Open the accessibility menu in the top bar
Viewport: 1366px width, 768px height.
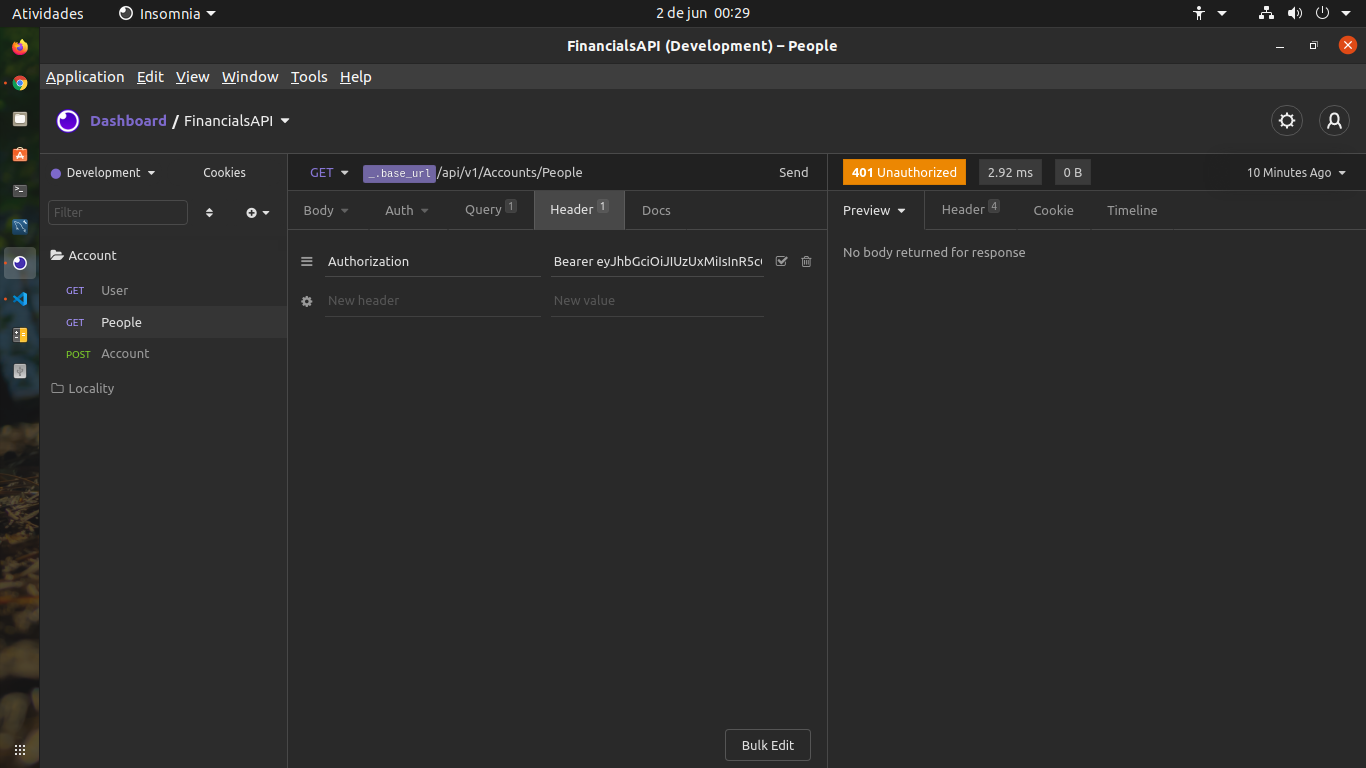[x=1209, y=13]
